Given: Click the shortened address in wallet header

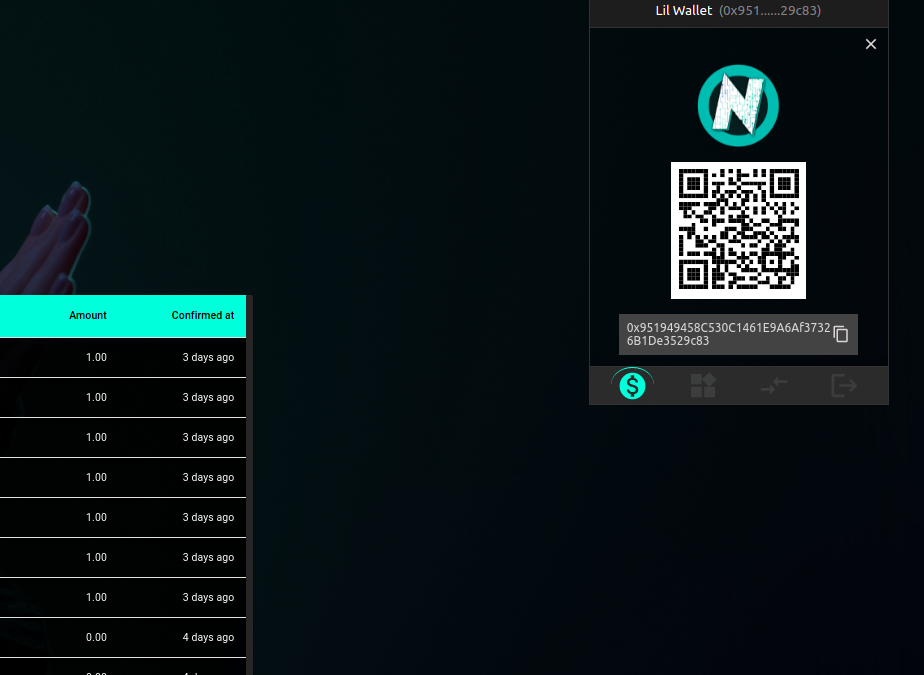Looking at the screenshot, I should coord(770,11).
